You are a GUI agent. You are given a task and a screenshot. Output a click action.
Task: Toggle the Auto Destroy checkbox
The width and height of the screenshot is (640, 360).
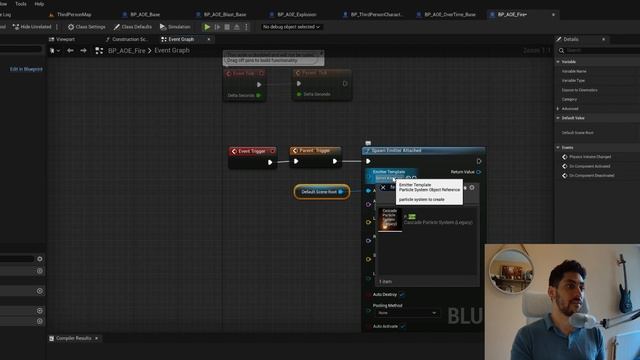402,295
